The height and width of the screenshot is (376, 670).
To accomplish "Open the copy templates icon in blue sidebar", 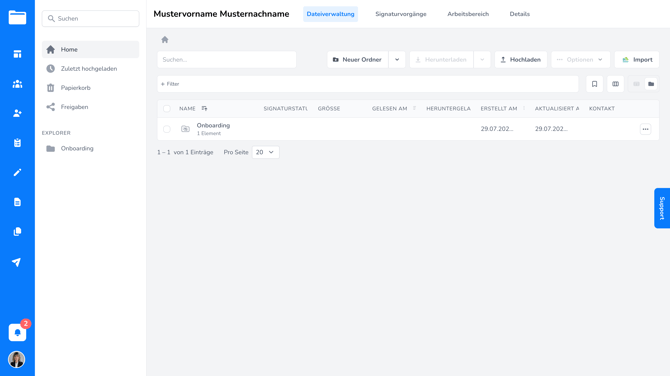I will pos(17,232).
